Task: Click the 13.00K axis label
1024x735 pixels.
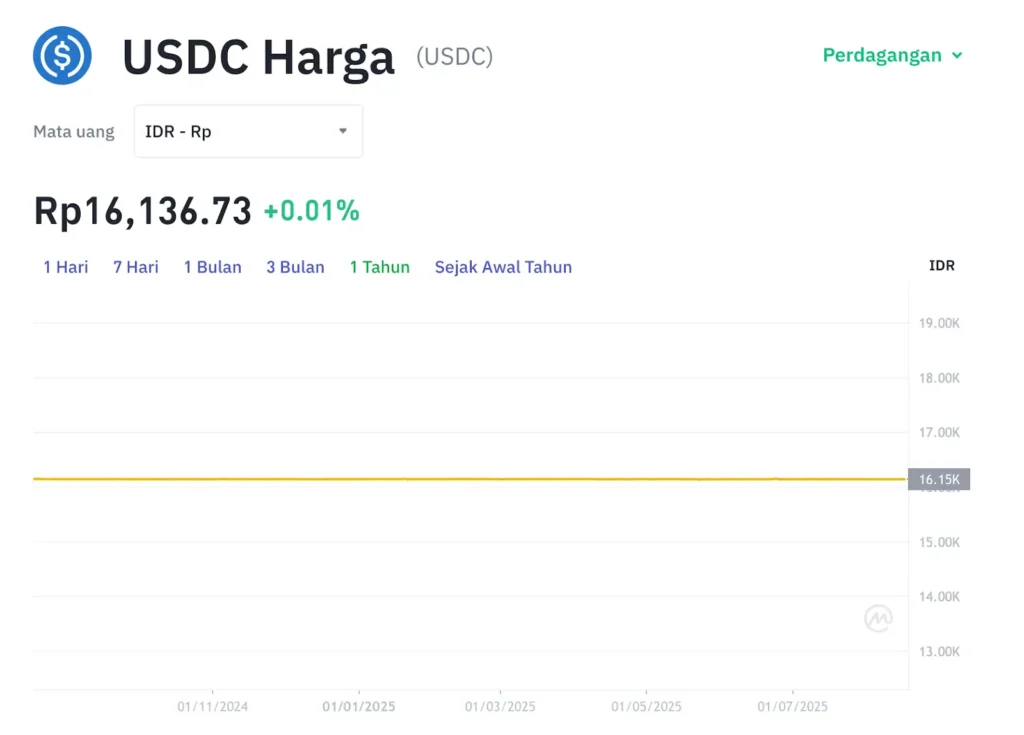Action: [939, 651]
